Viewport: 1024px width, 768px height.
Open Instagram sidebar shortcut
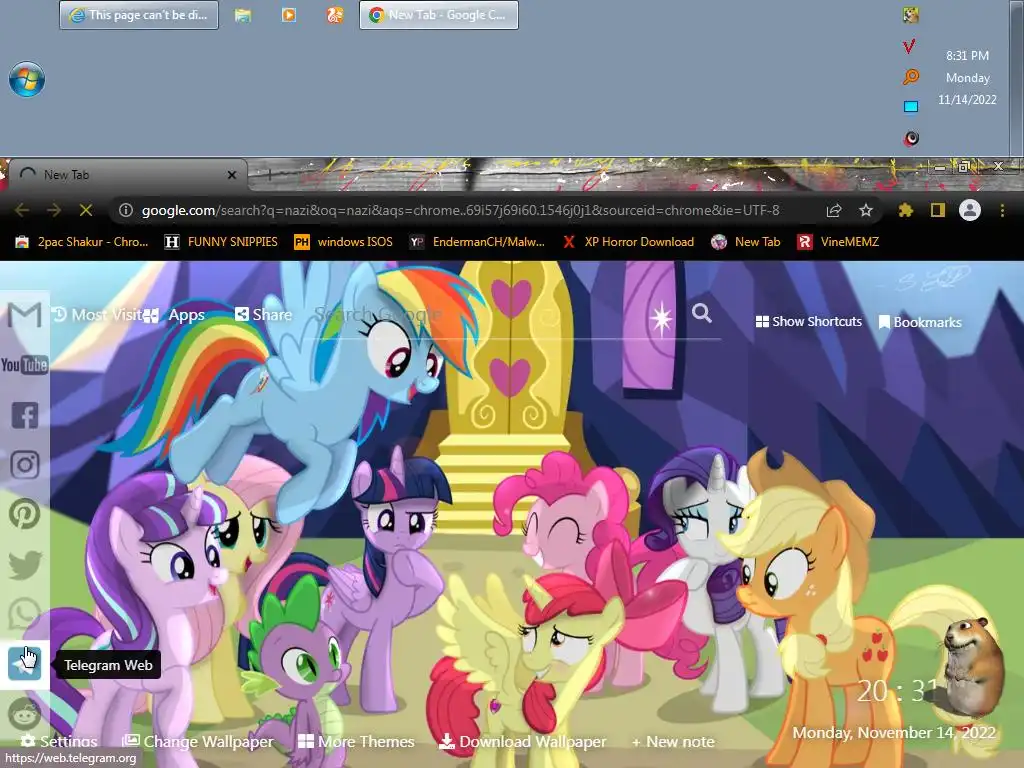click(x=25, y=465)
